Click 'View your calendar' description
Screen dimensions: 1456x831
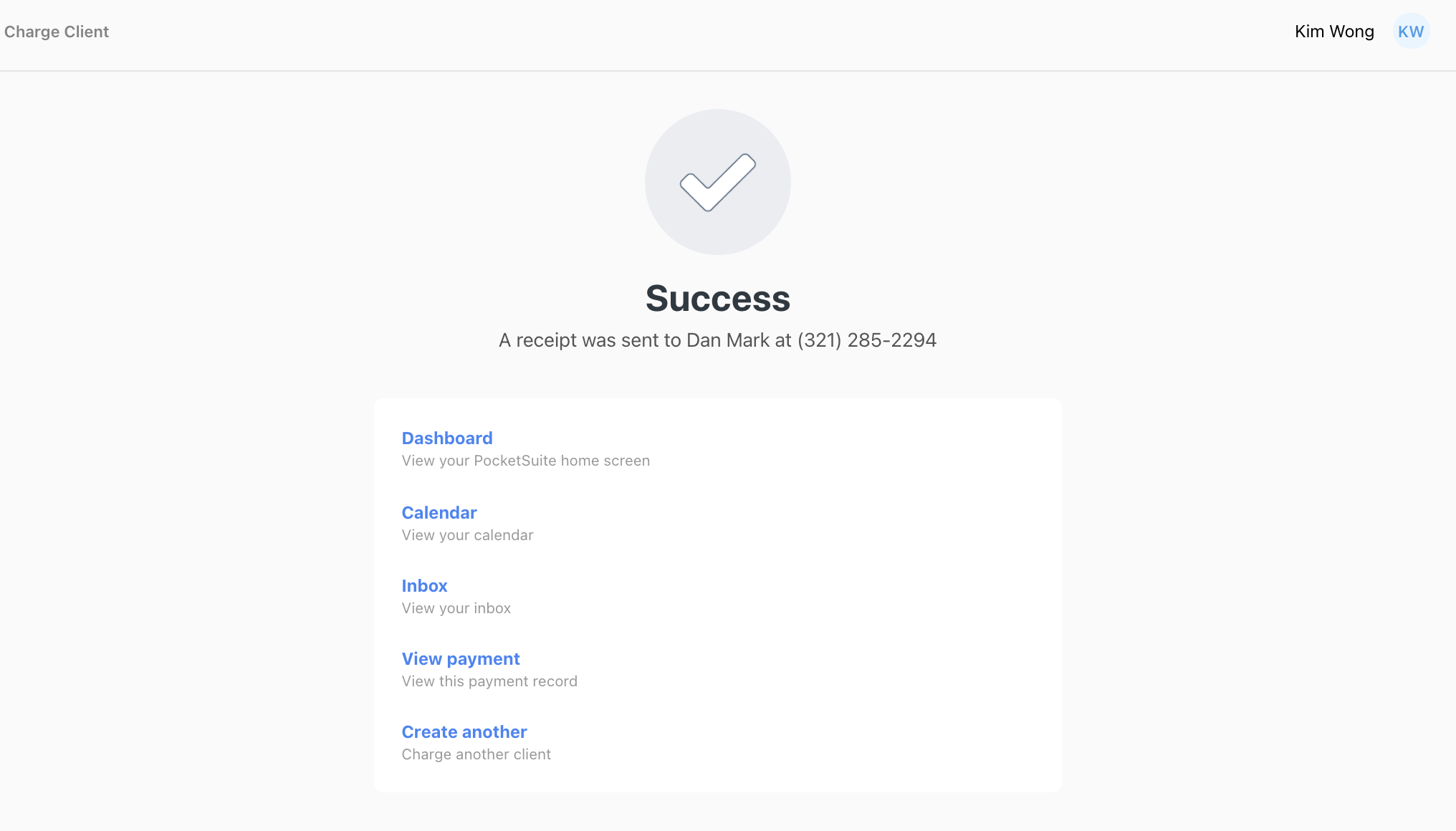(467, 535)
